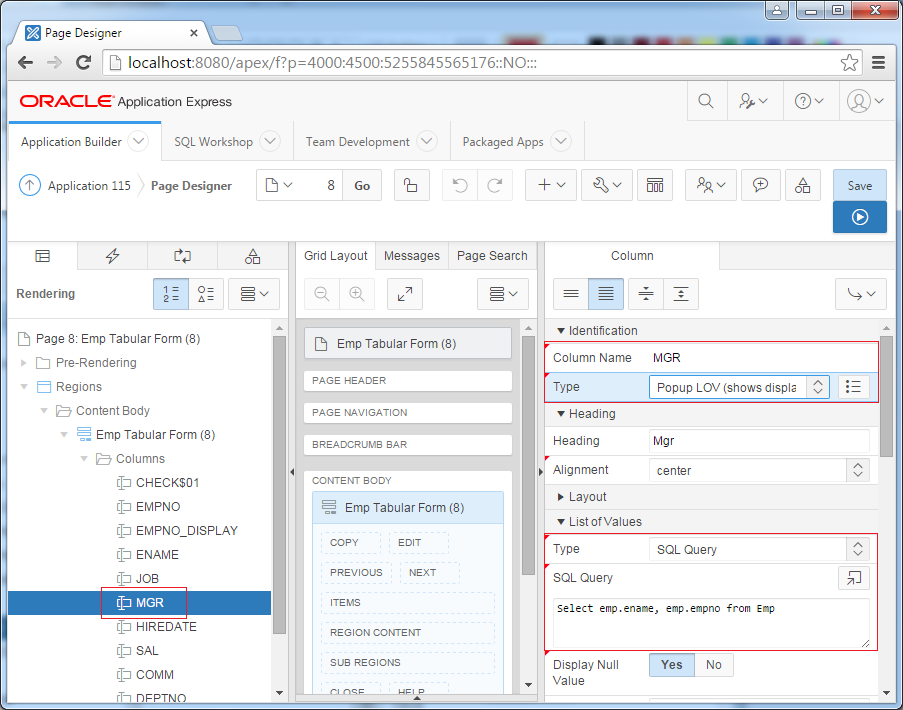Switch to the Dynamic Actions lightning tab

point(112,256)
